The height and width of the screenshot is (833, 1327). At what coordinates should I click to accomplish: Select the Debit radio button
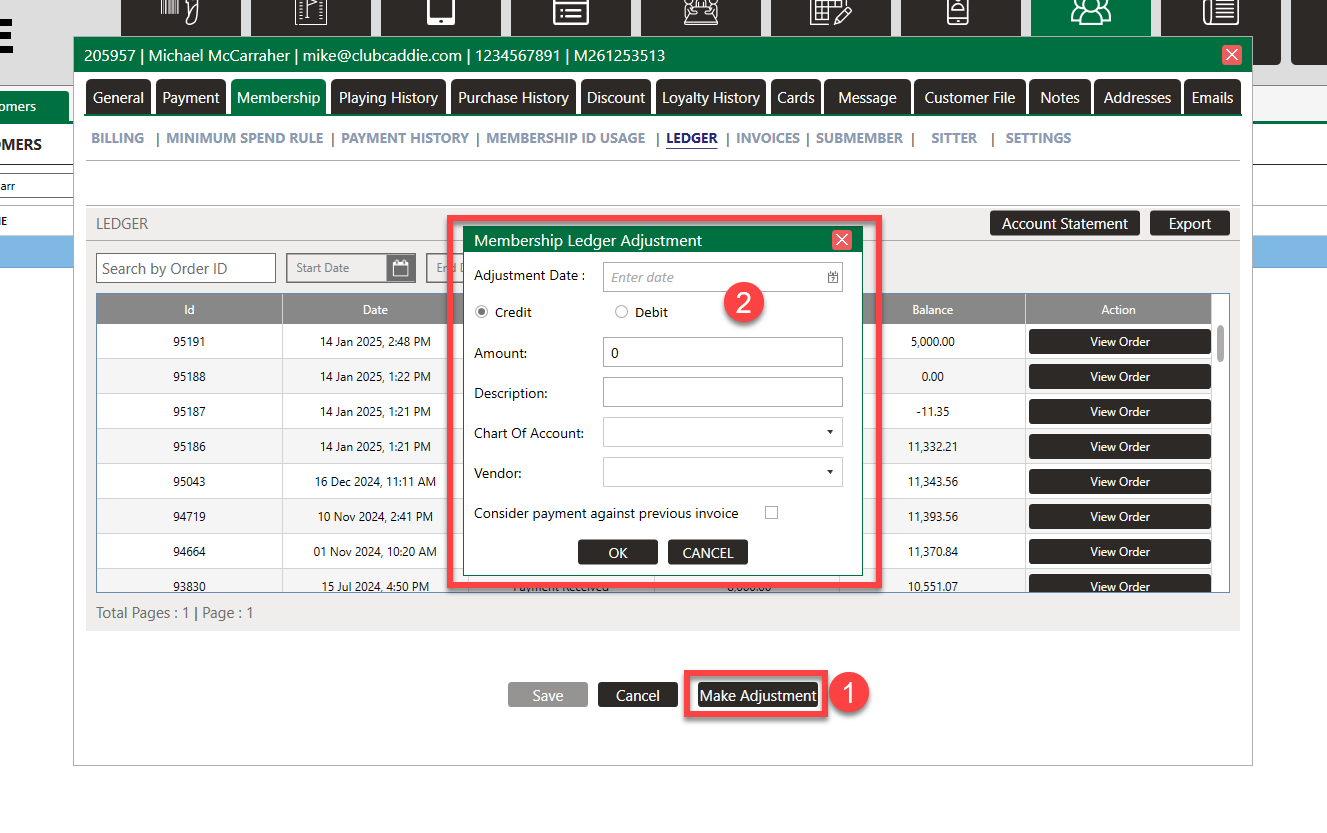pos(622,312)
